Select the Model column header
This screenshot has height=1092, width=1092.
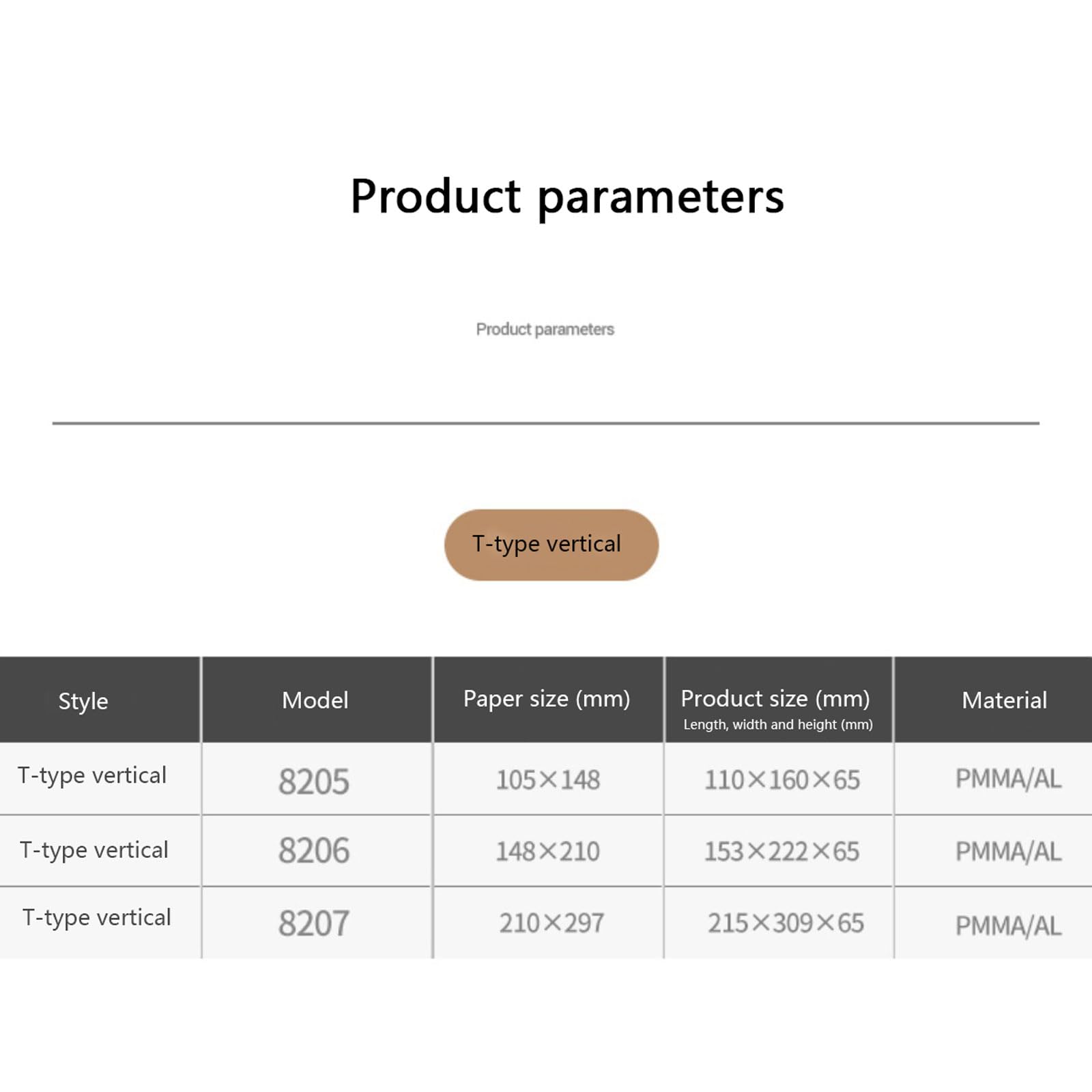click(x=317, y=700)
